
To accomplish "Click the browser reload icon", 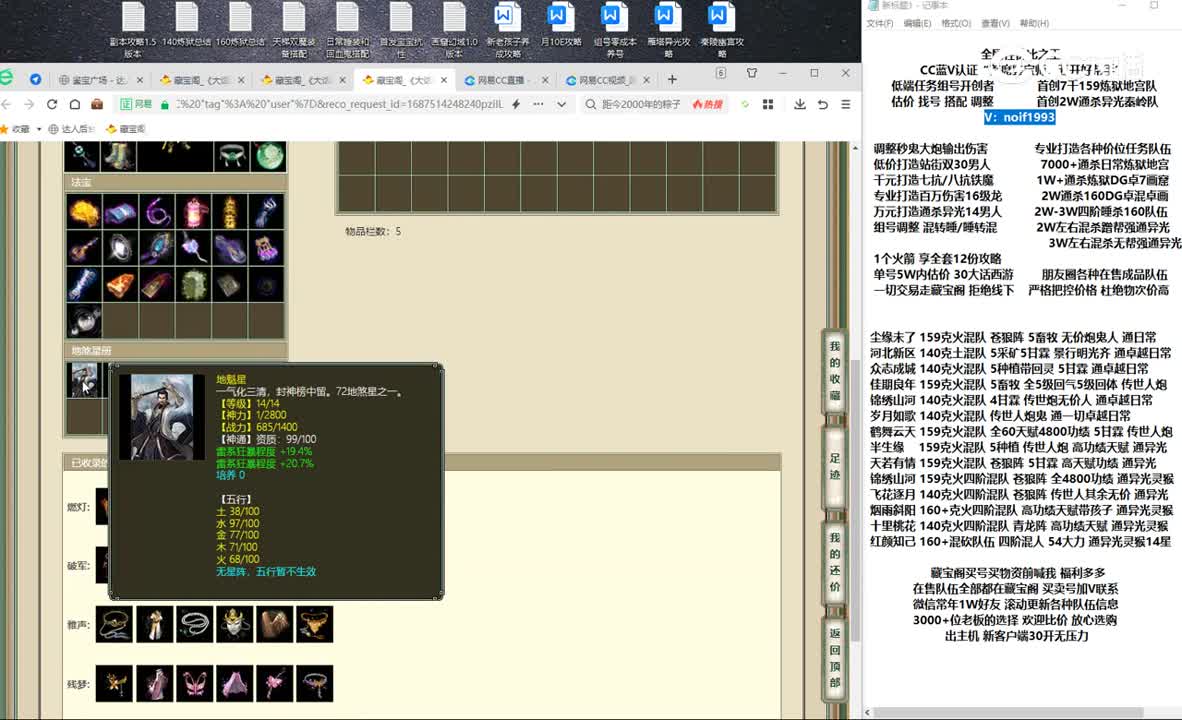I will pyautogui.click(x=52, y=104).
